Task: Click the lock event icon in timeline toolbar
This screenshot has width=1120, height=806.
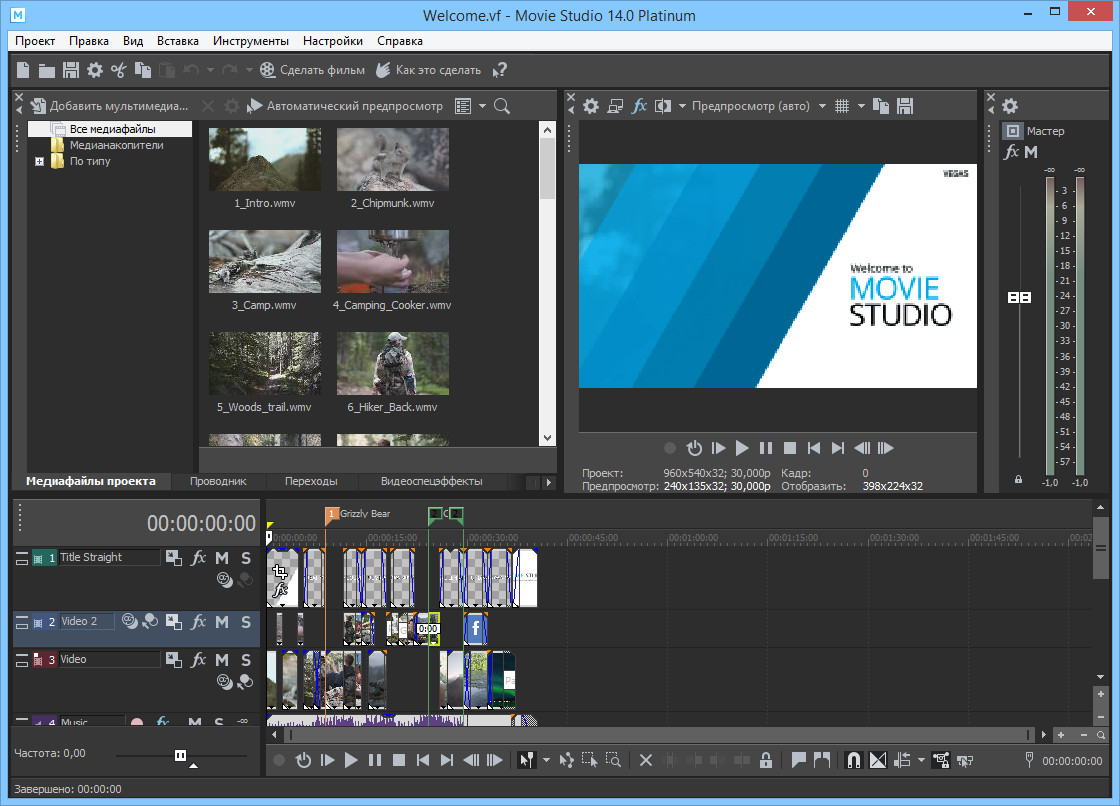Action: pos(765,760)
